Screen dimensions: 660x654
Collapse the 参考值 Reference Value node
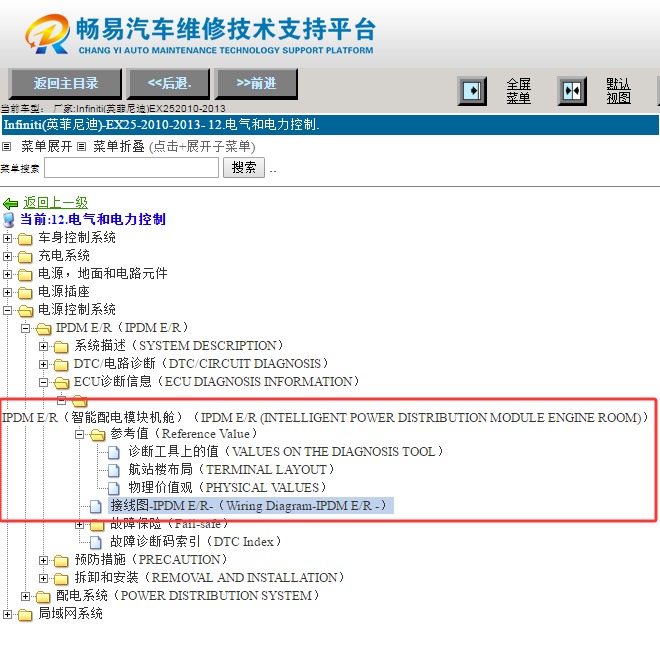79,434
